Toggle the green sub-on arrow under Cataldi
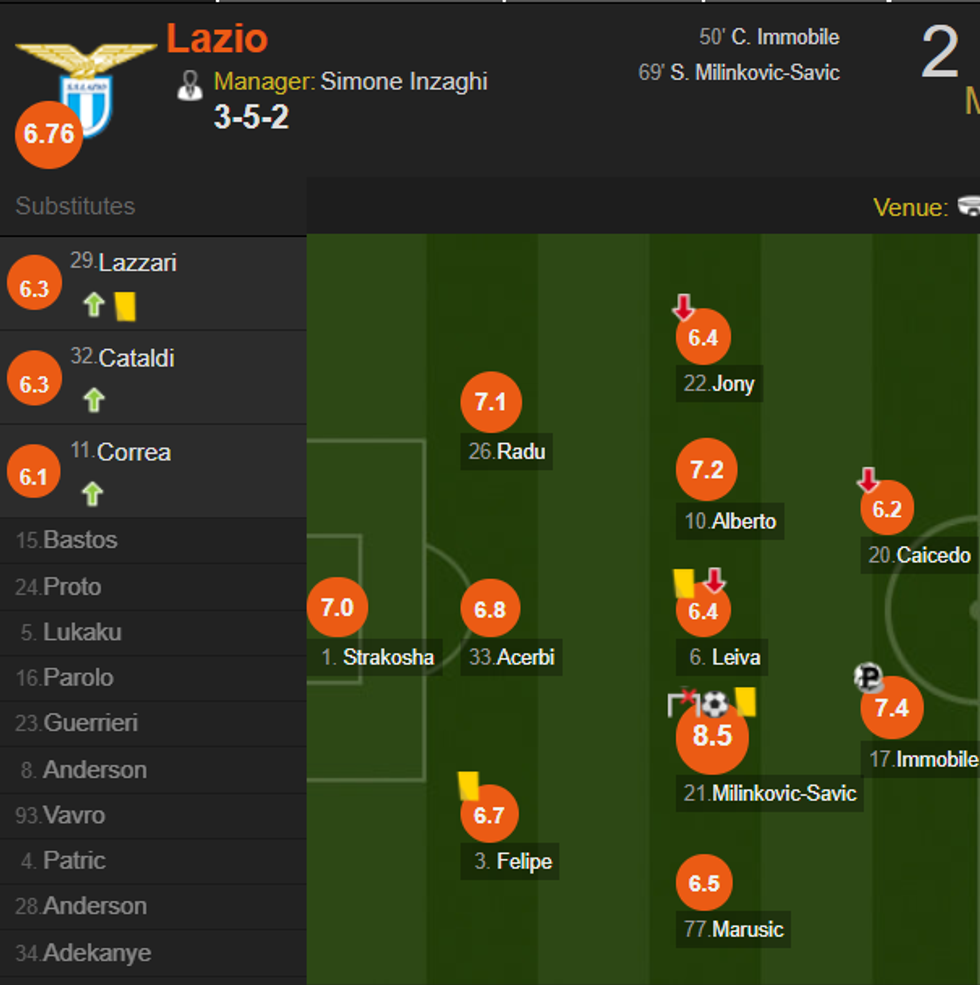This screenshot has height=985, width=980. 93,399
